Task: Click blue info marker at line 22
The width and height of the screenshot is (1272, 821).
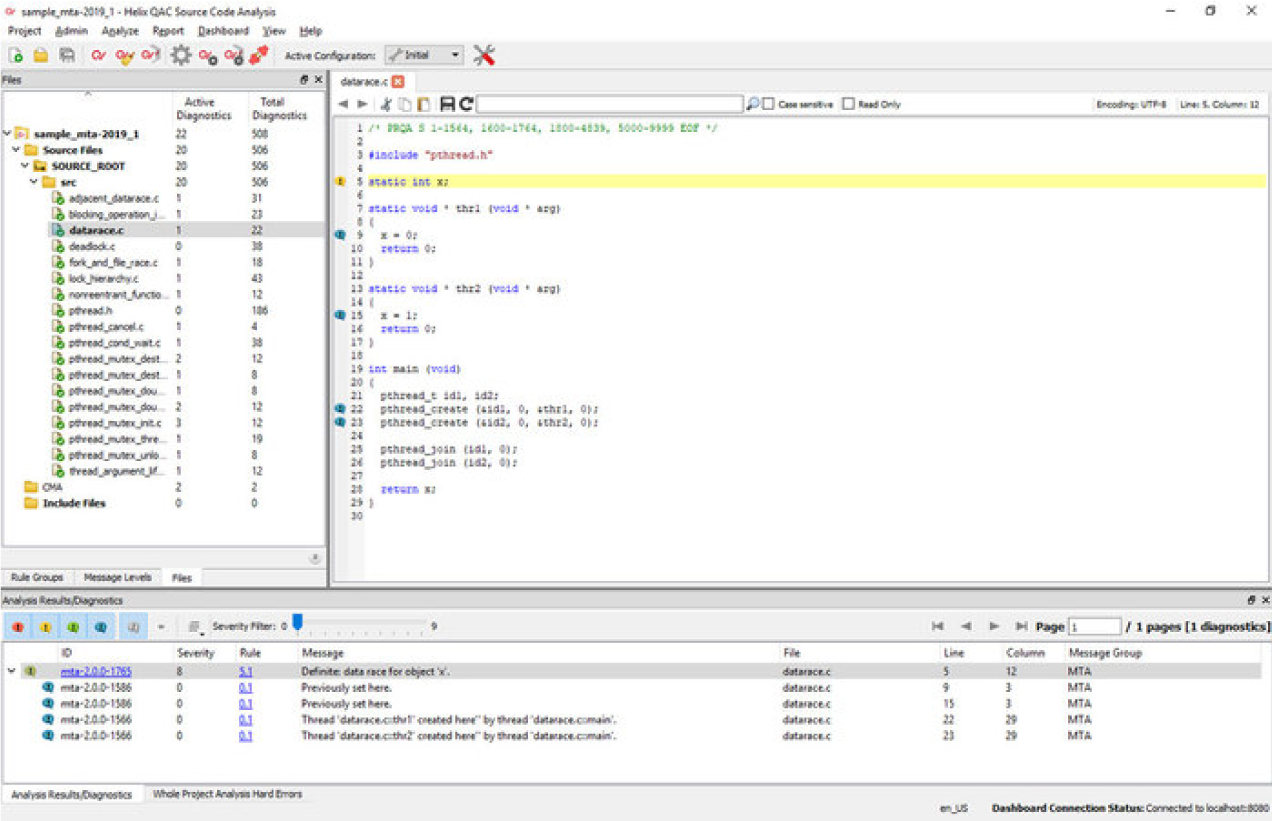Action: tap(340, 409)
